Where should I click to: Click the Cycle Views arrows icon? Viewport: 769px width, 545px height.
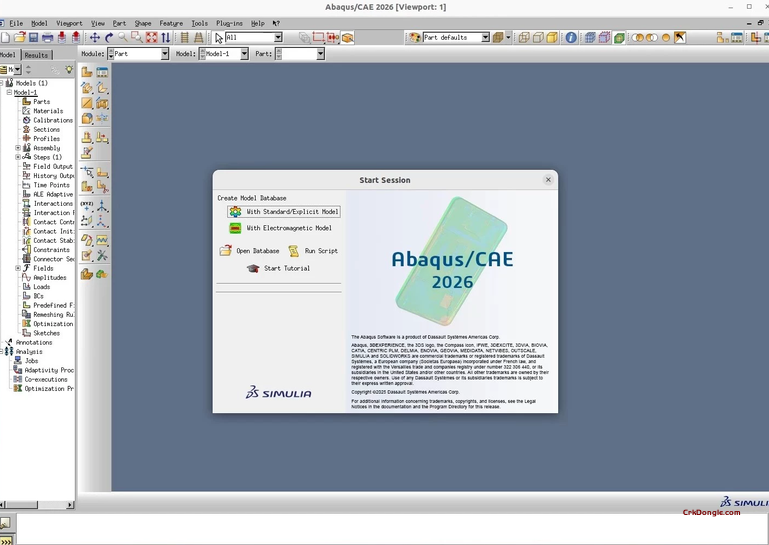click(x=166, y=37)
